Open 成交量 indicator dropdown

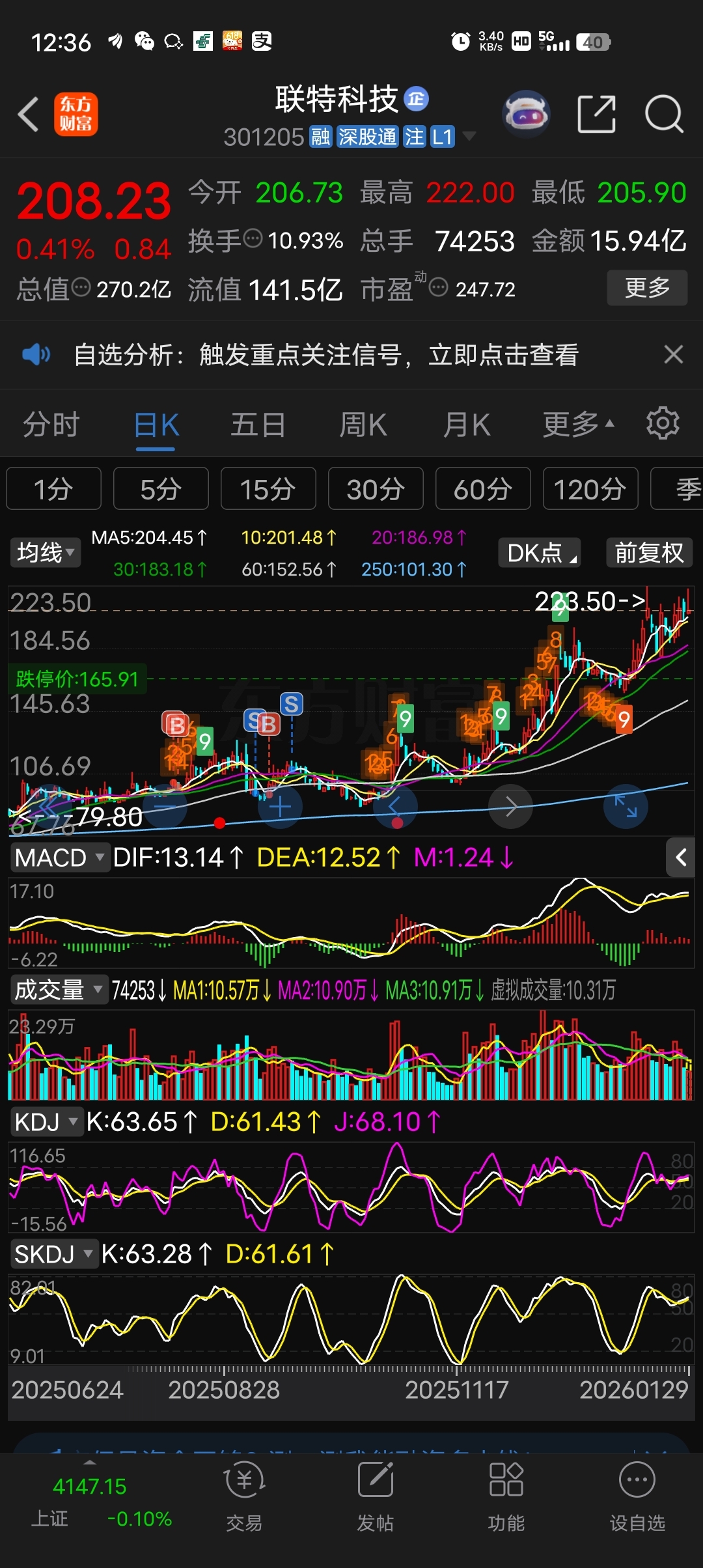point(59,990)
